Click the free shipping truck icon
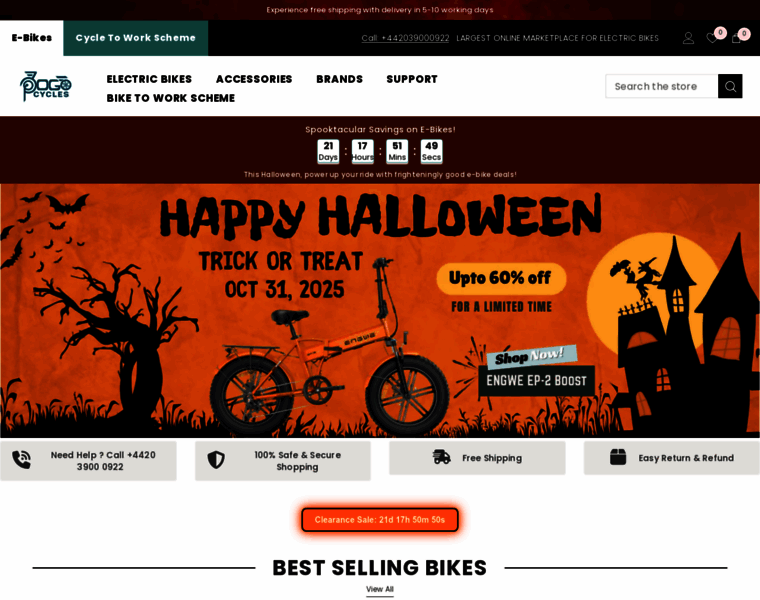760x600 pixels. coord(442,457)
